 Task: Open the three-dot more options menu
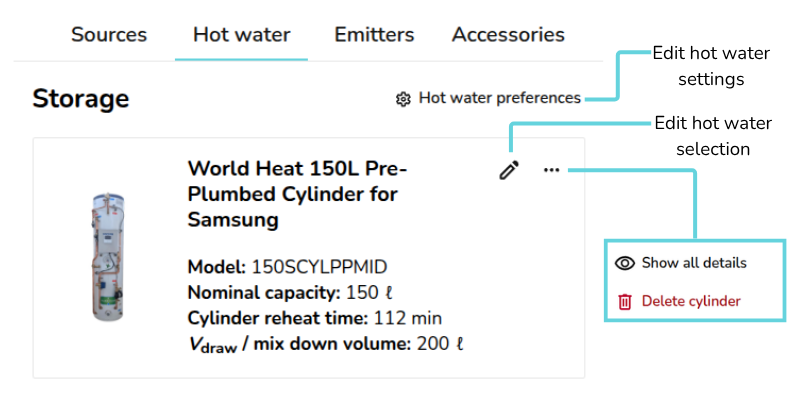(x=552, y=170)
